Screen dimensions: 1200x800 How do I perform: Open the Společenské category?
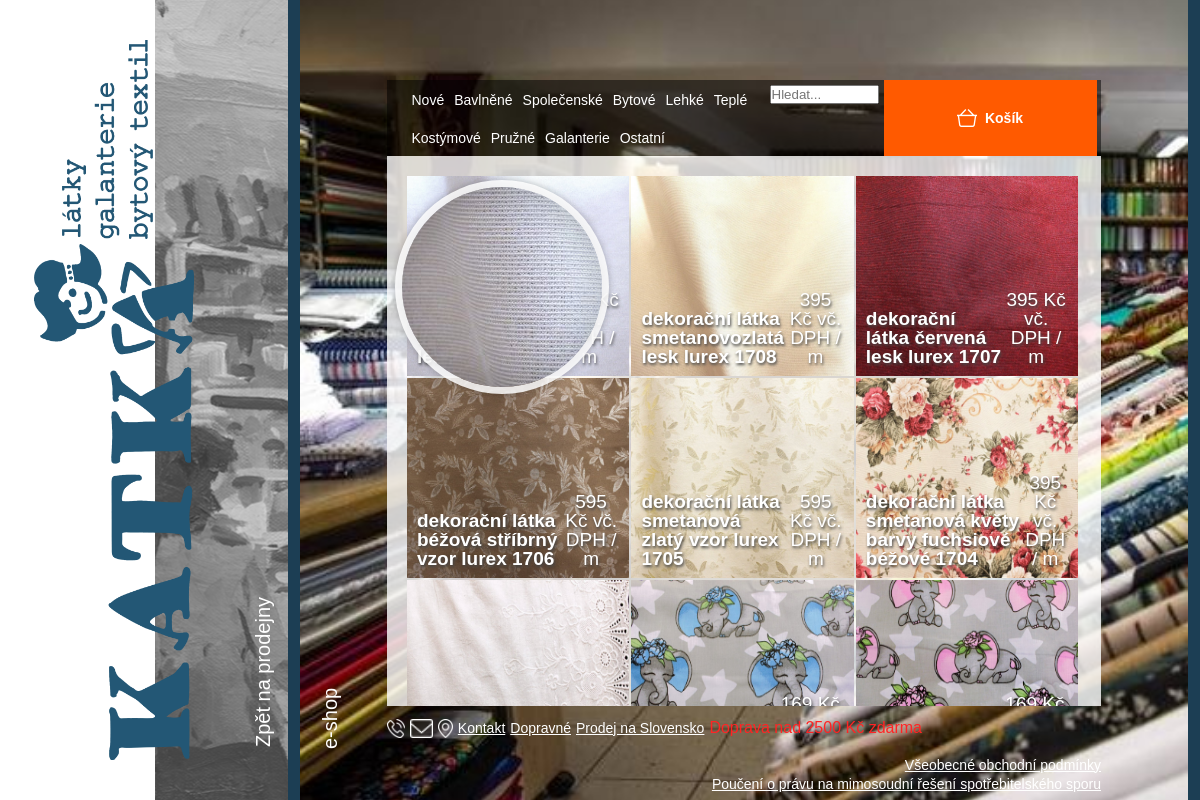tap(562, 100)
